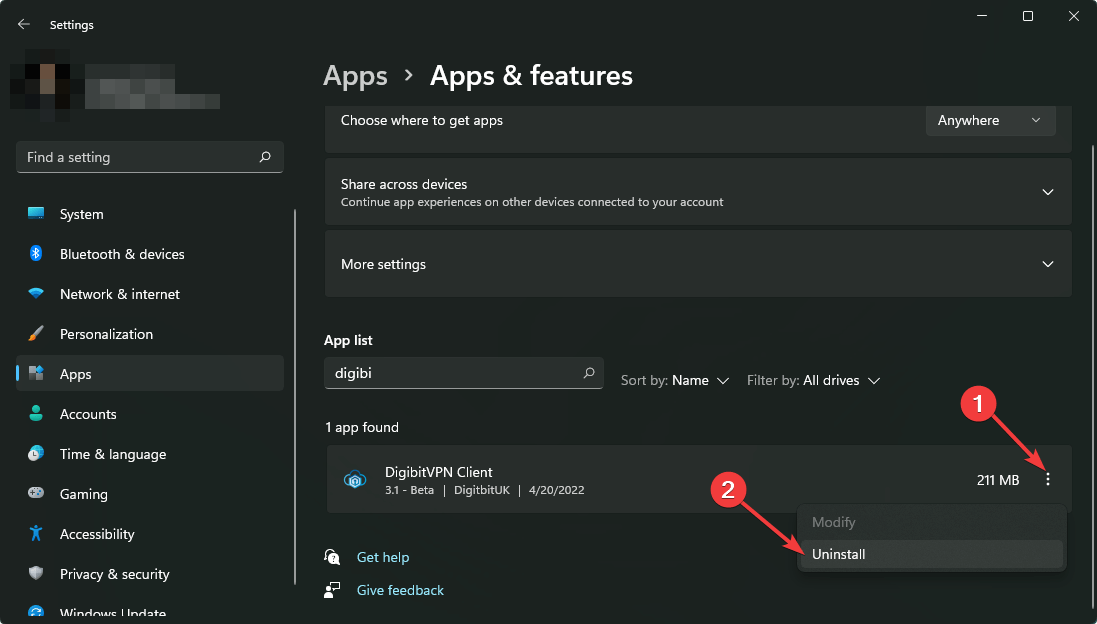Screen dimensions: 1097x624
Task: Select the Gaming controller icon
Action: (37, 494)
